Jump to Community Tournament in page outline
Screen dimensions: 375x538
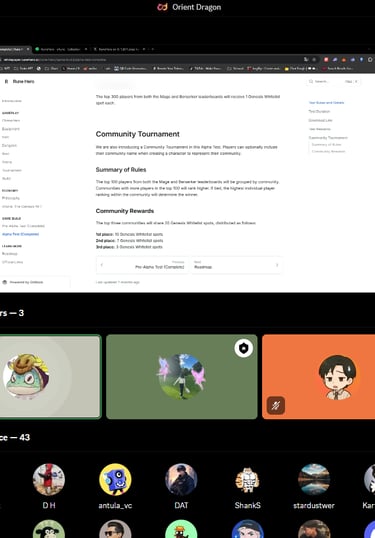click(x=328, y=138)
